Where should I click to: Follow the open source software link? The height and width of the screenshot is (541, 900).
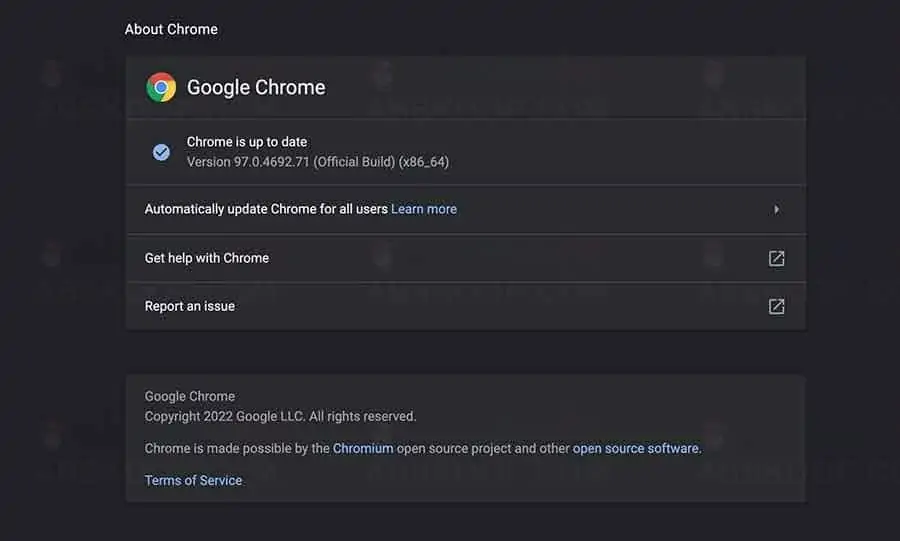(635, 448)
